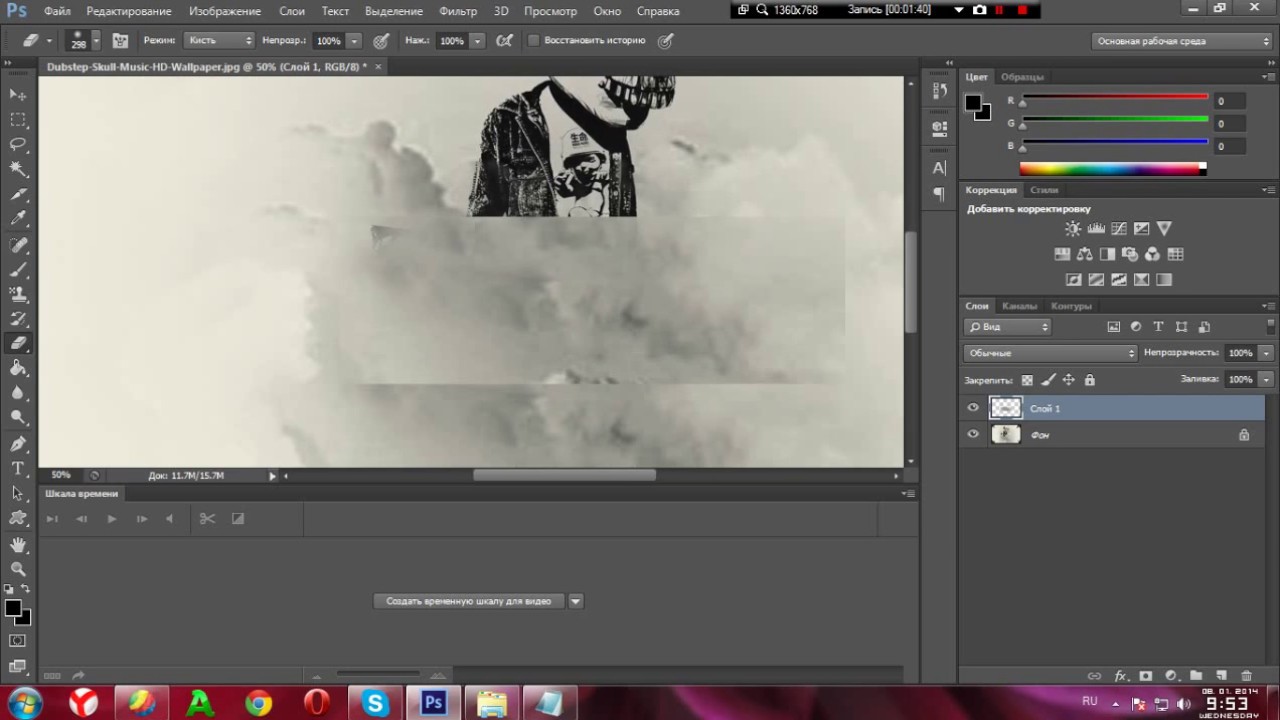Image resolution: width=1280 pixels, height=720 pixels.
Task: Select the Move tool
Action: click(18, 94)
